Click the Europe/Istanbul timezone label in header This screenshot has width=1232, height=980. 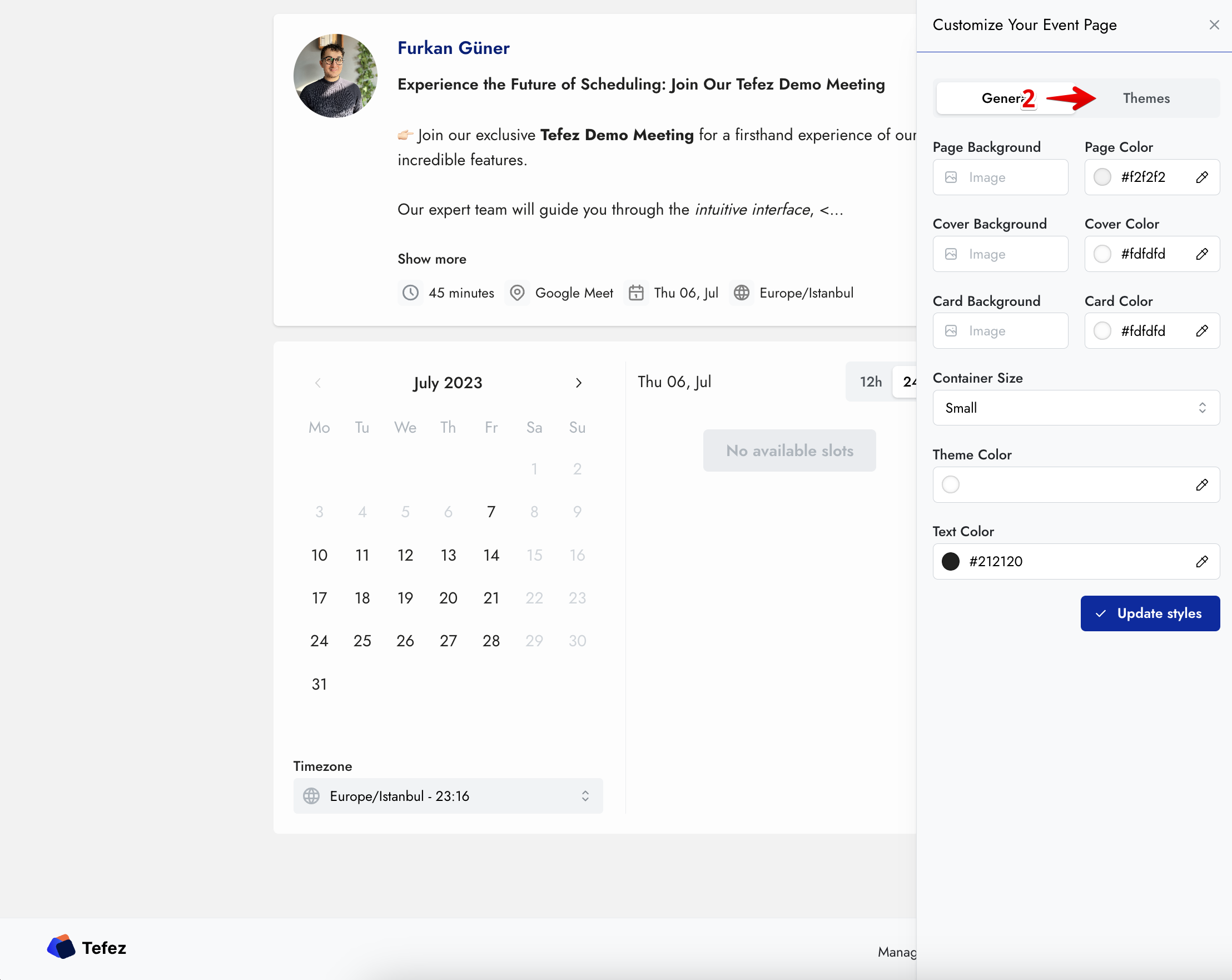pos(806,293)
